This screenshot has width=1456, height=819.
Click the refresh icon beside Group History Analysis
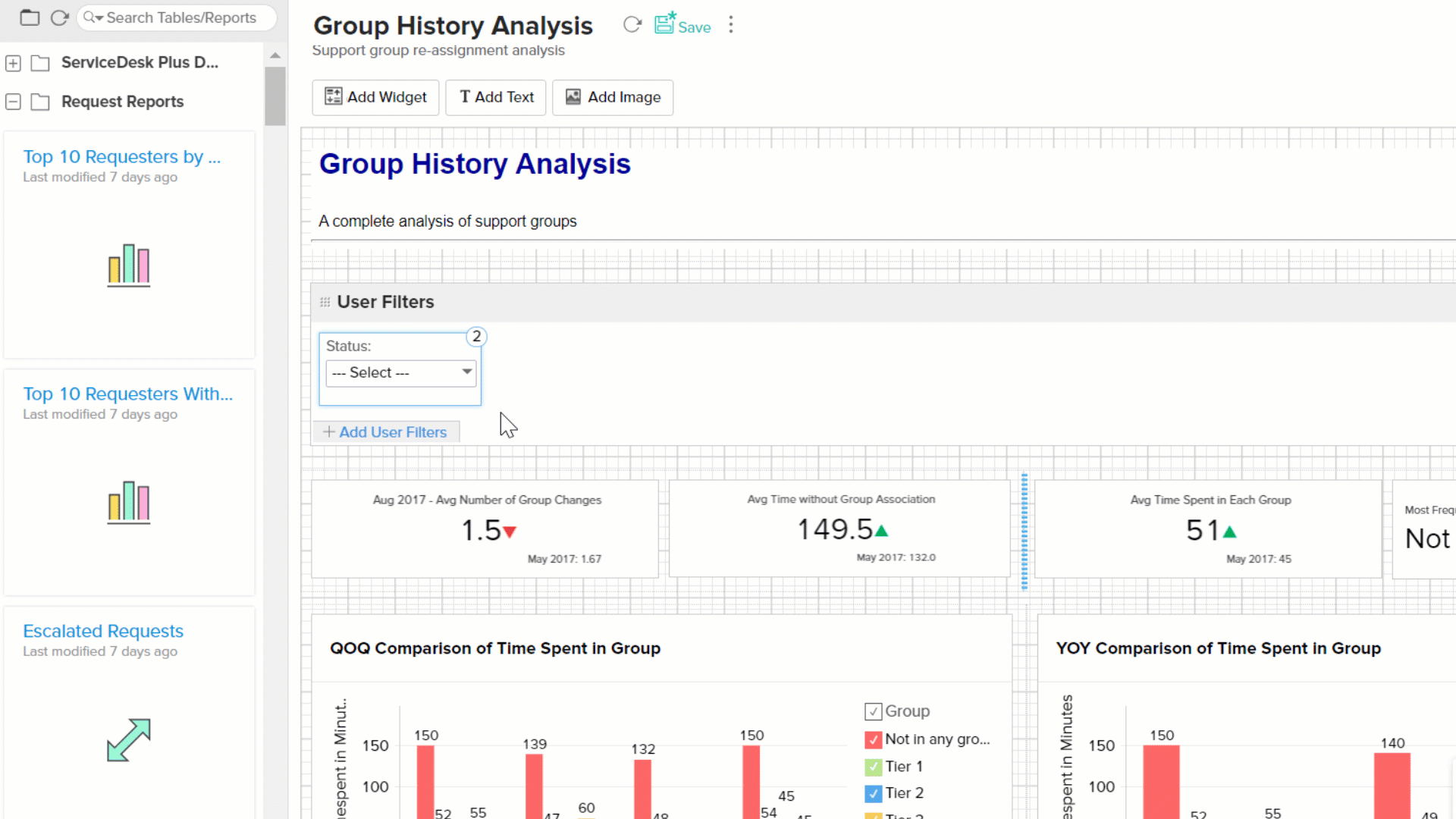coord(633,24)
